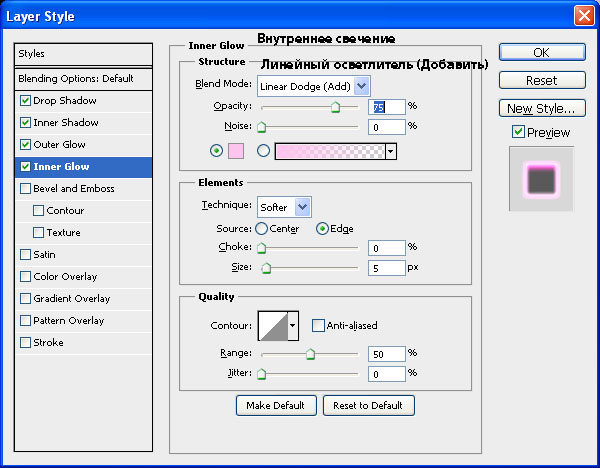This screenshot has width=600, height=468.
Task: Click the Noise slider handle
Action: (262, 127)
